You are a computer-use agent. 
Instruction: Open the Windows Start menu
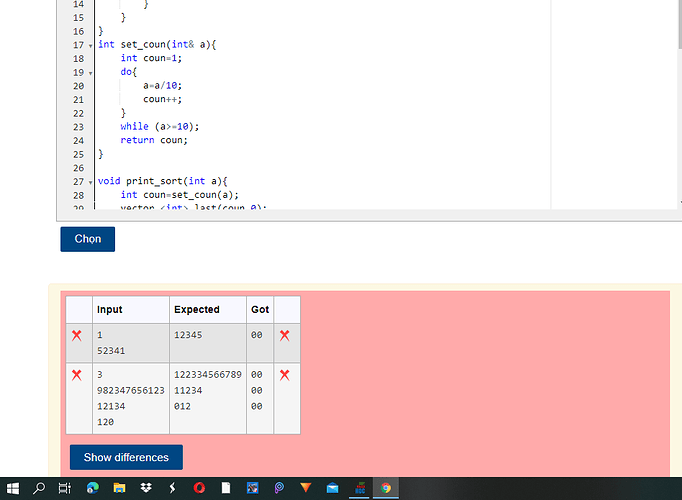pos(13,488)
